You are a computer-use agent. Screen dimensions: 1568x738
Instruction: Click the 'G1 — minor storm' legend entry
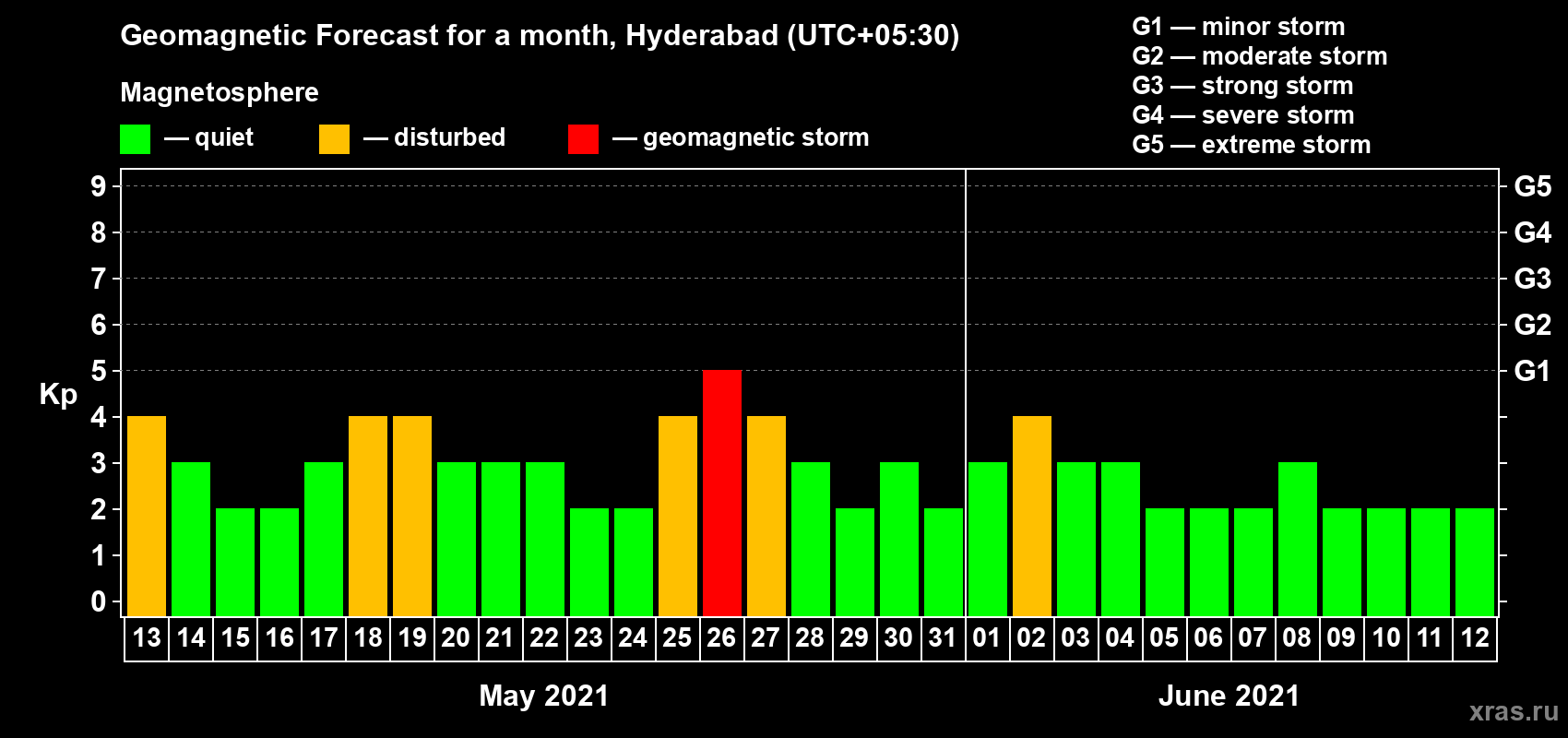[1239, 27]
